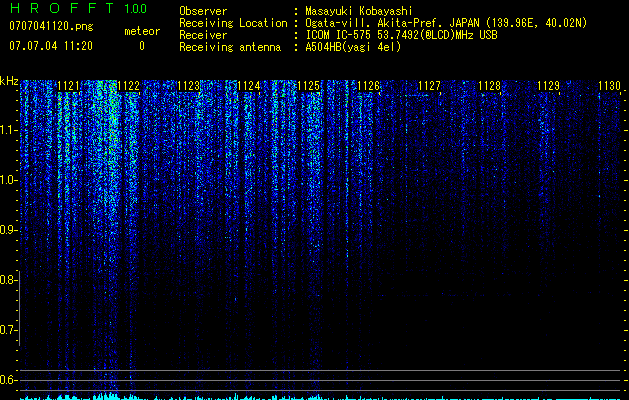Click the 0.8 kHz axis label

coord(8,280)
